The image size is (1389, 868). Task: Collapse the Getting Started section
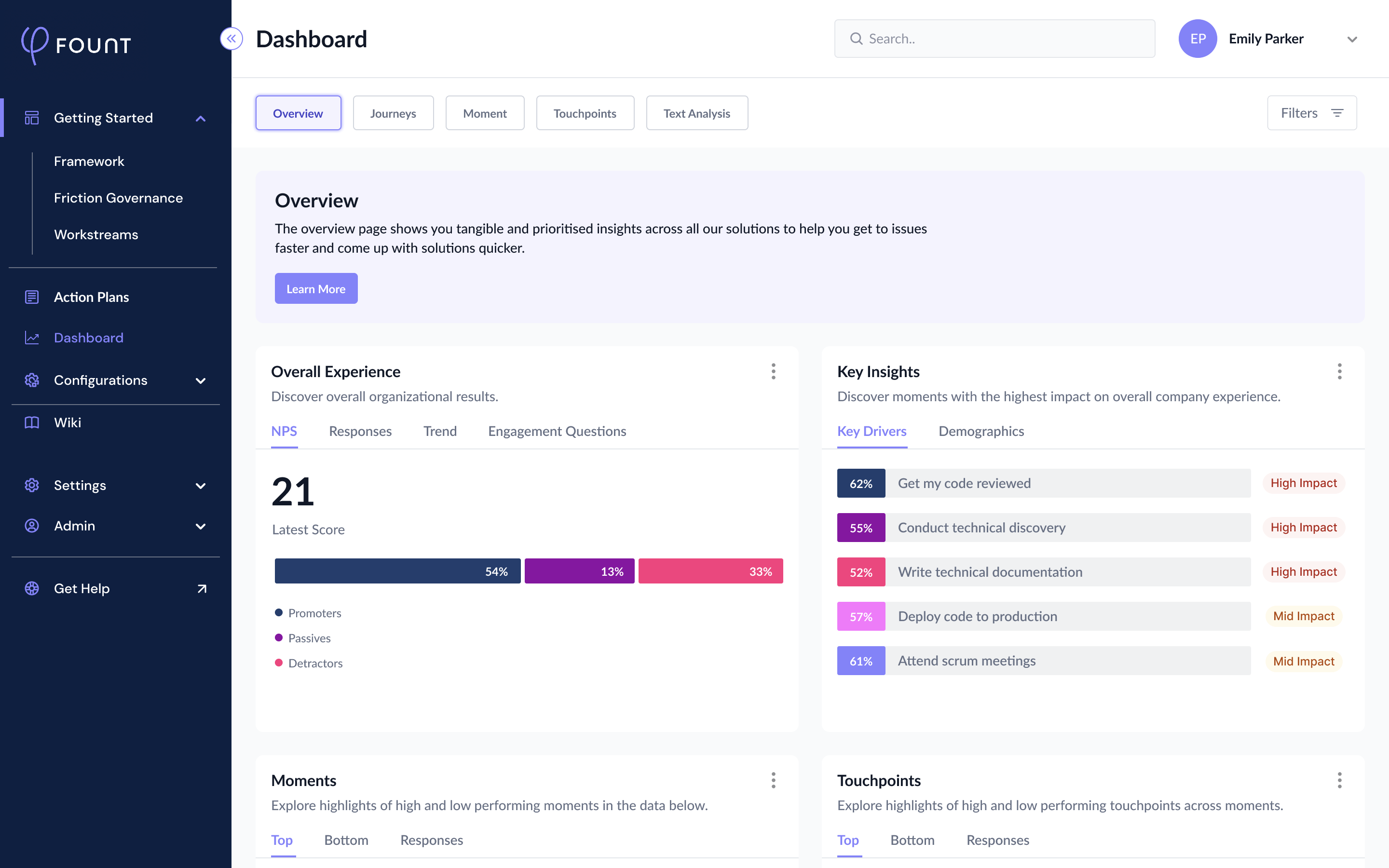tap(200, 118)
